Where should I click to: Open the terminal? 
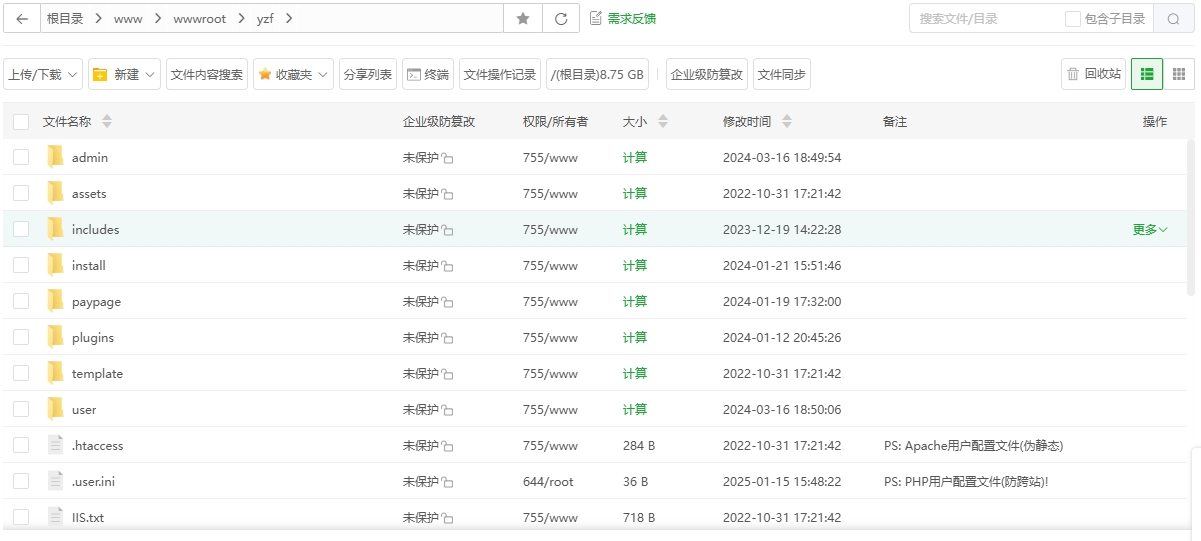[x=428, y=74]
